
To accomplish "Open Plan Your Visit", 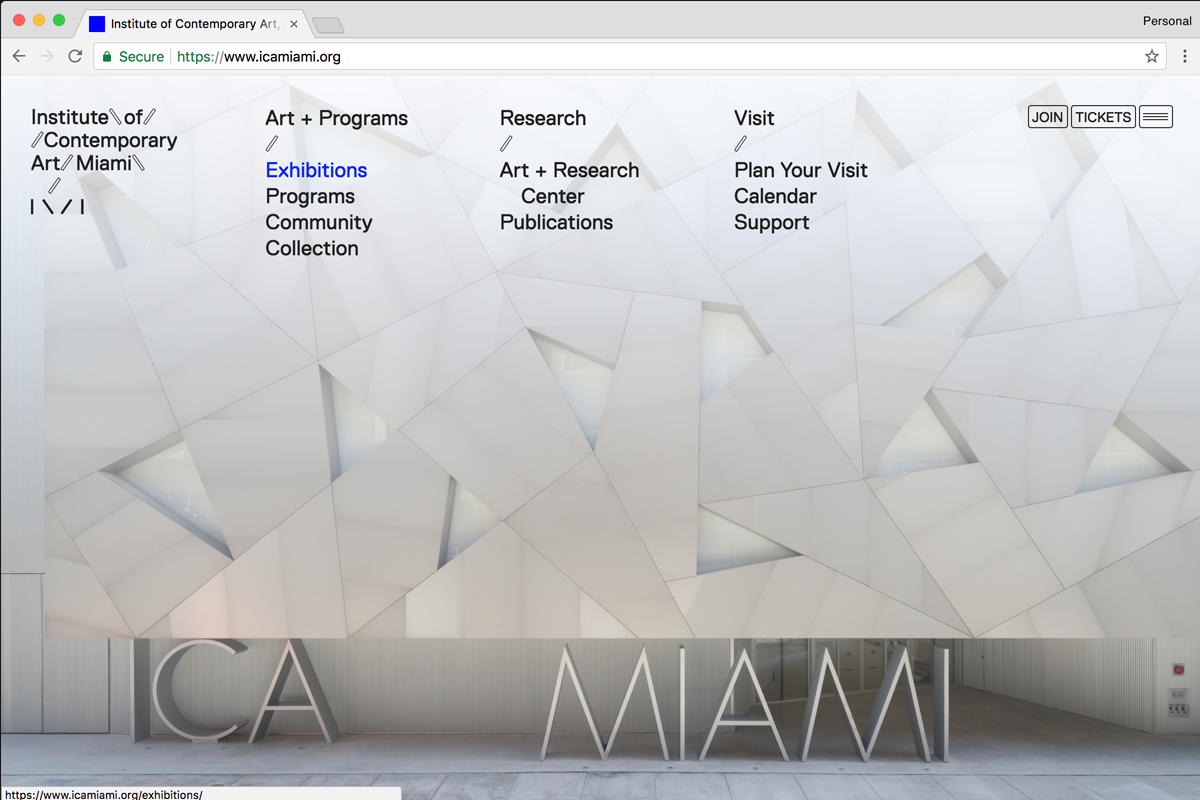I will pyautogui.click(x=801, y=170).
